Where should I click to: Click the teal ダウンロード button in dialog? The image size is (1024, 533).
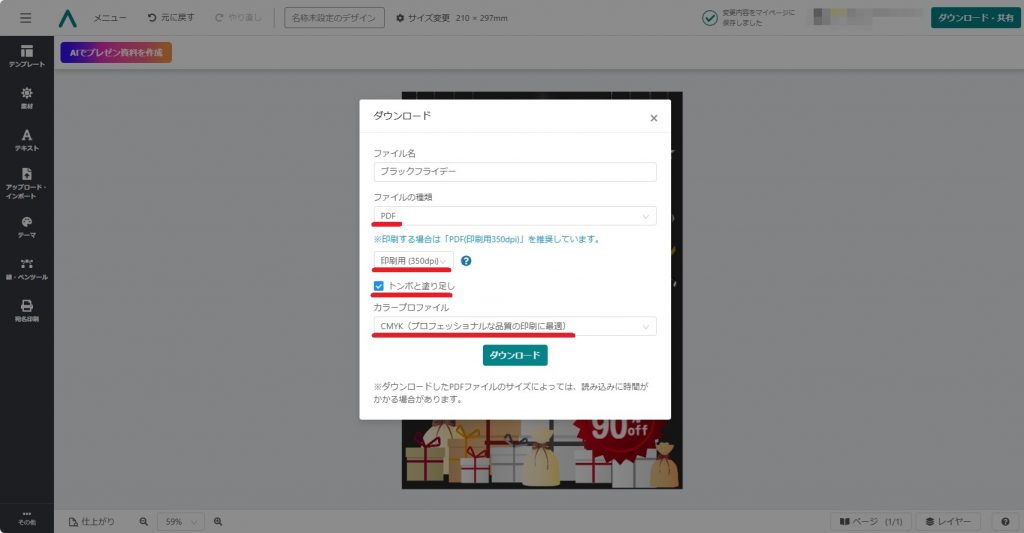[515, 356]
